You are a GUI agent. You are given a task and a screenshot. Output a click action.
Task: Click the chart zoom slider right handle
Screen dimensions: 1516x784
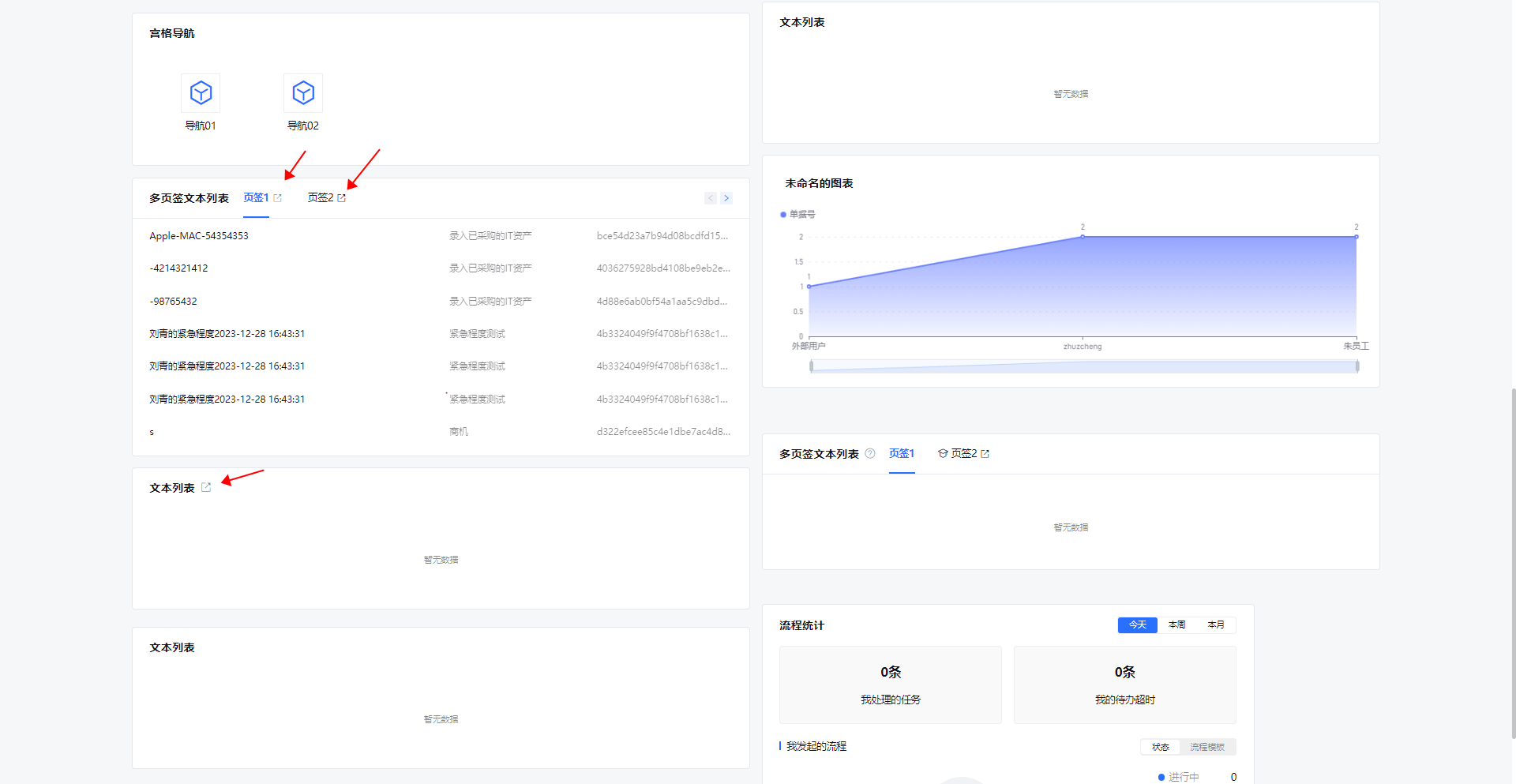(1357, 366)
